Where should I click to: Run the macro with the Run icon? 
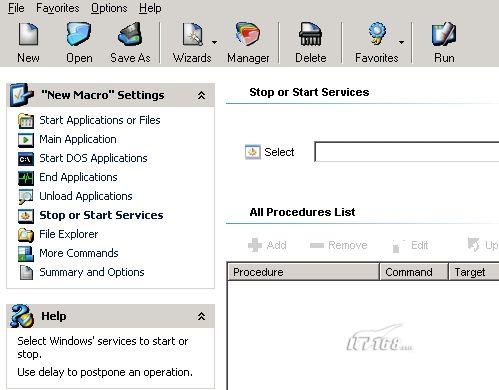444,34
